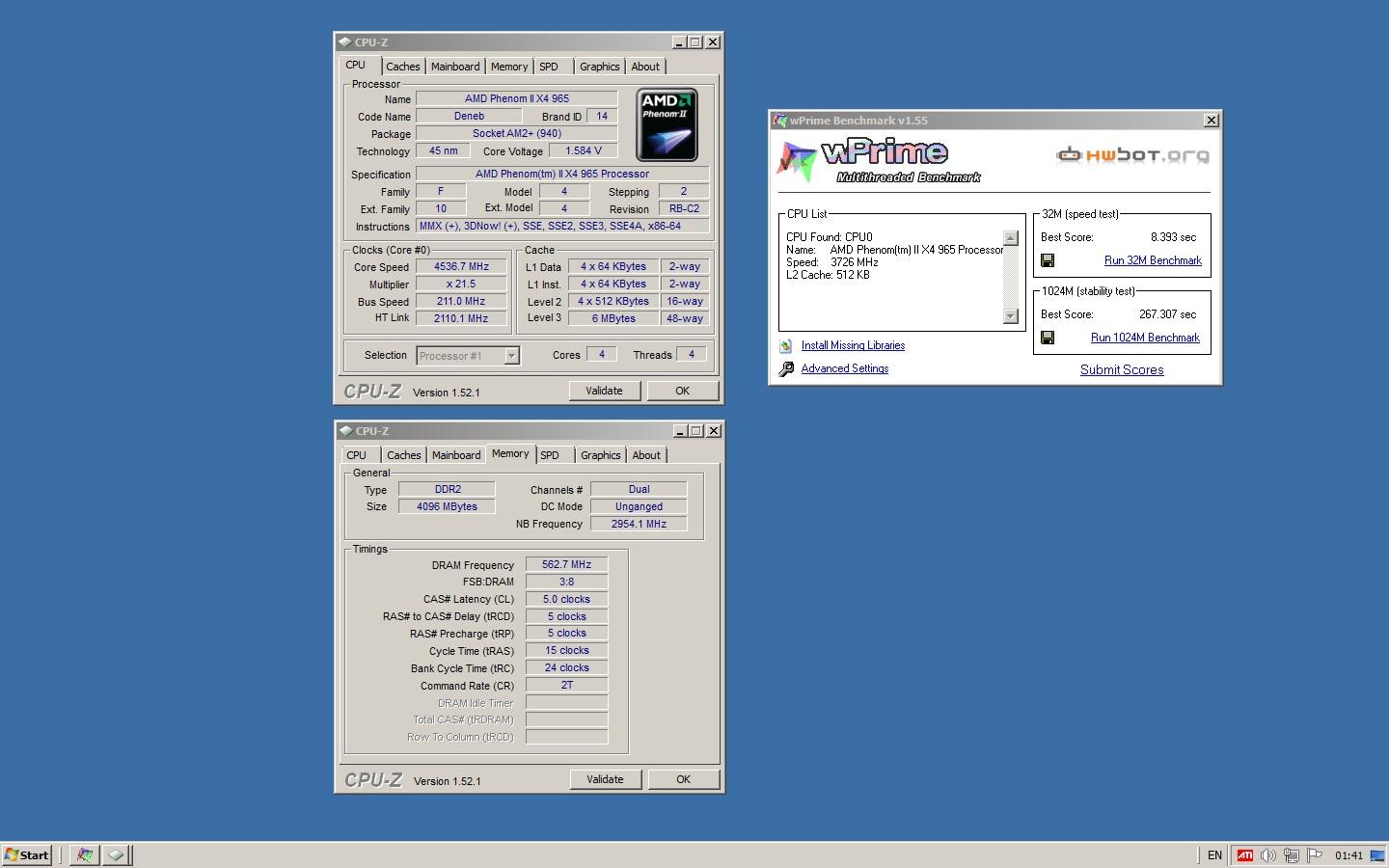Viewport: 1389px width, 868px height.
Task: Click the 32M best score 8.393 sec
Action: coord(1173,237)
